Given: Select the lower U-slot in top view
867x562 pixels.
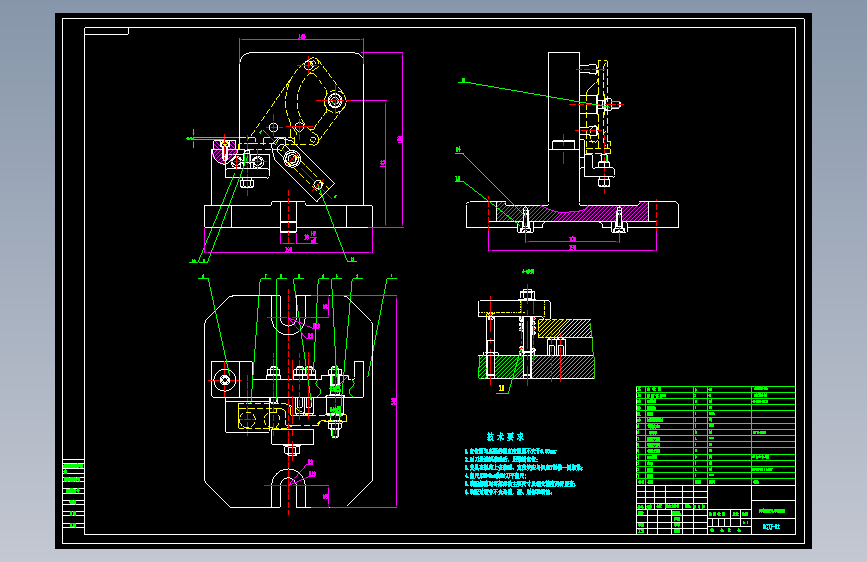Looking at the screenshot, I should tap(288, 488).
